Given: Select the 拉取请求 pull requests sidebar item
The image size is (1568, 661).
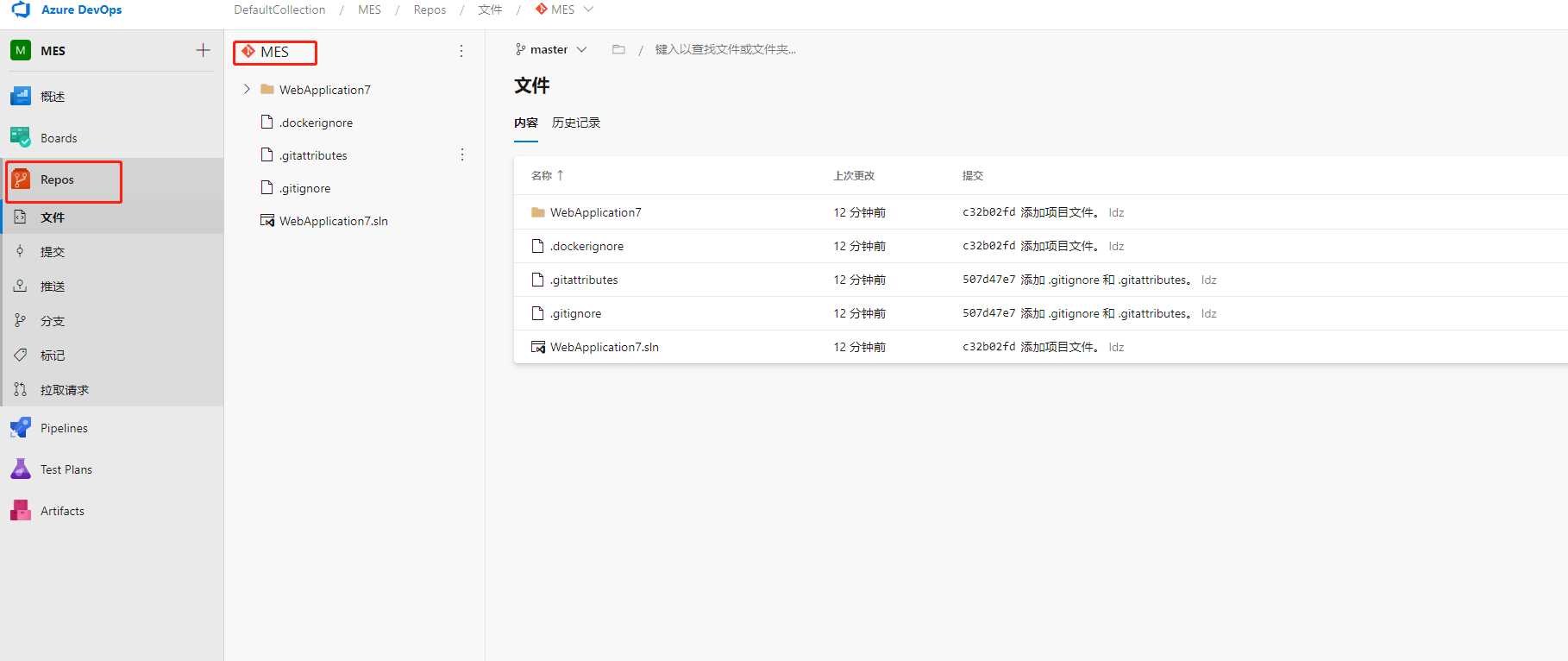Looking at the screenshot, I should (x=112, y=390).
